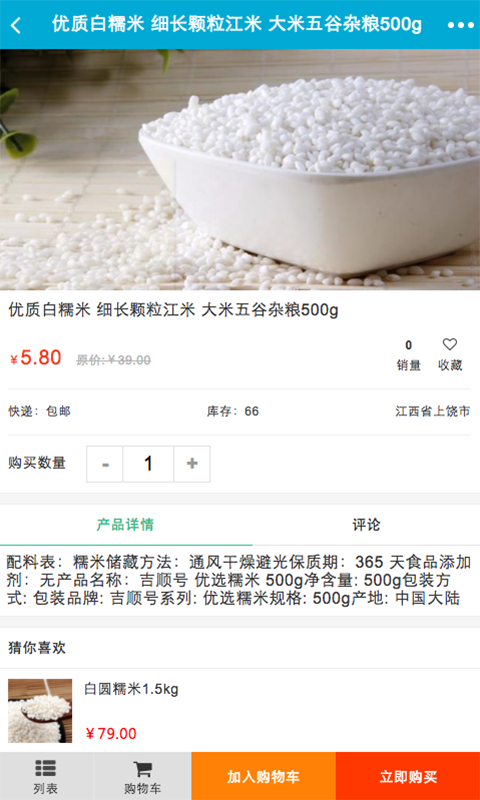Open the 白圆糯米1.5kg thumbnail
Viewport: 480px width, 800px height.
[x=40, y=711]
